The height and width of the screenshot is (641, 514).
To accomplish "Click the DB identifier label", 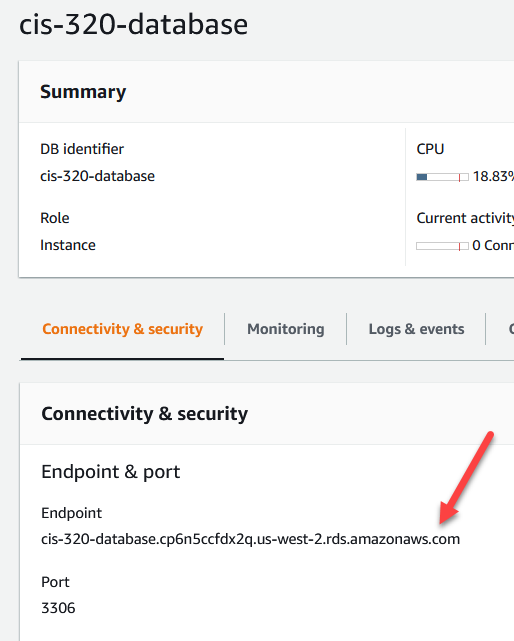I will tap(82, 149).
